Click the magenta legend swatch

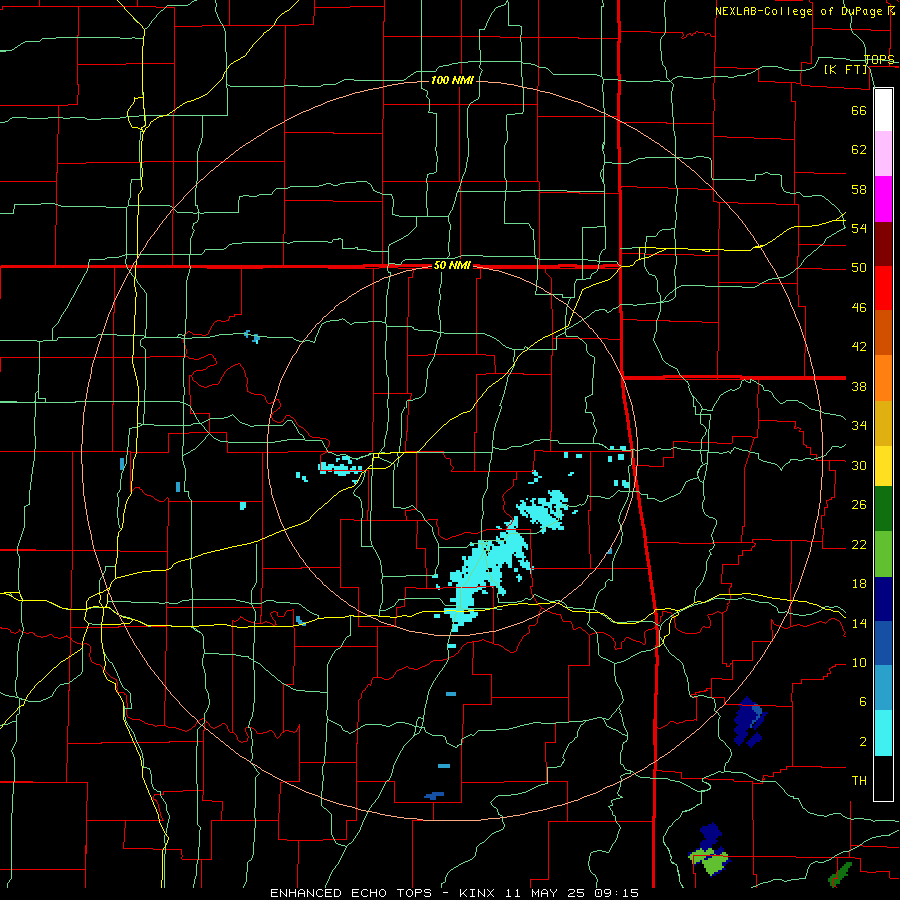883,199
